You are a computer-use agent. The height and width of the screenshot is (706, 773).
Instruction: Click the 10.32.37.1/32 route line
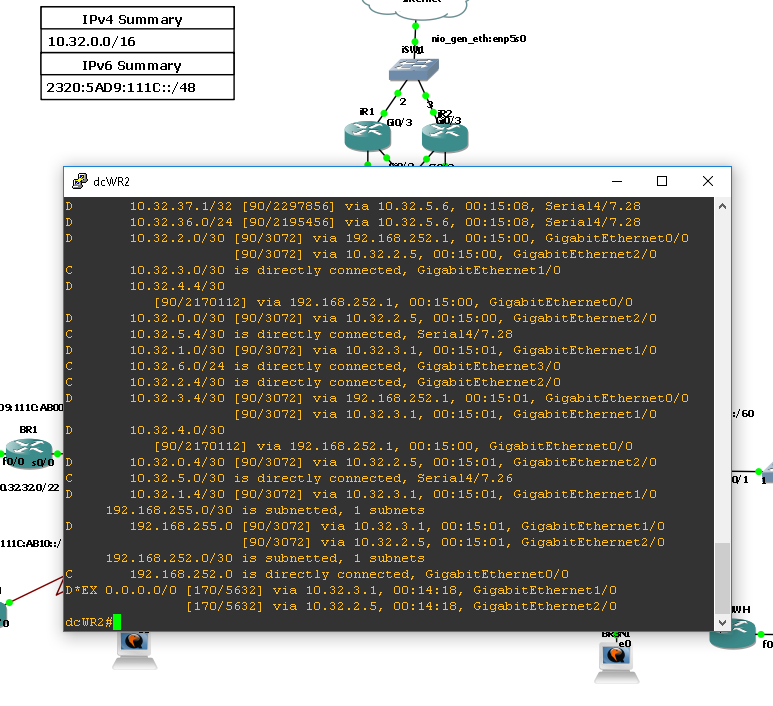pos(353,206)
